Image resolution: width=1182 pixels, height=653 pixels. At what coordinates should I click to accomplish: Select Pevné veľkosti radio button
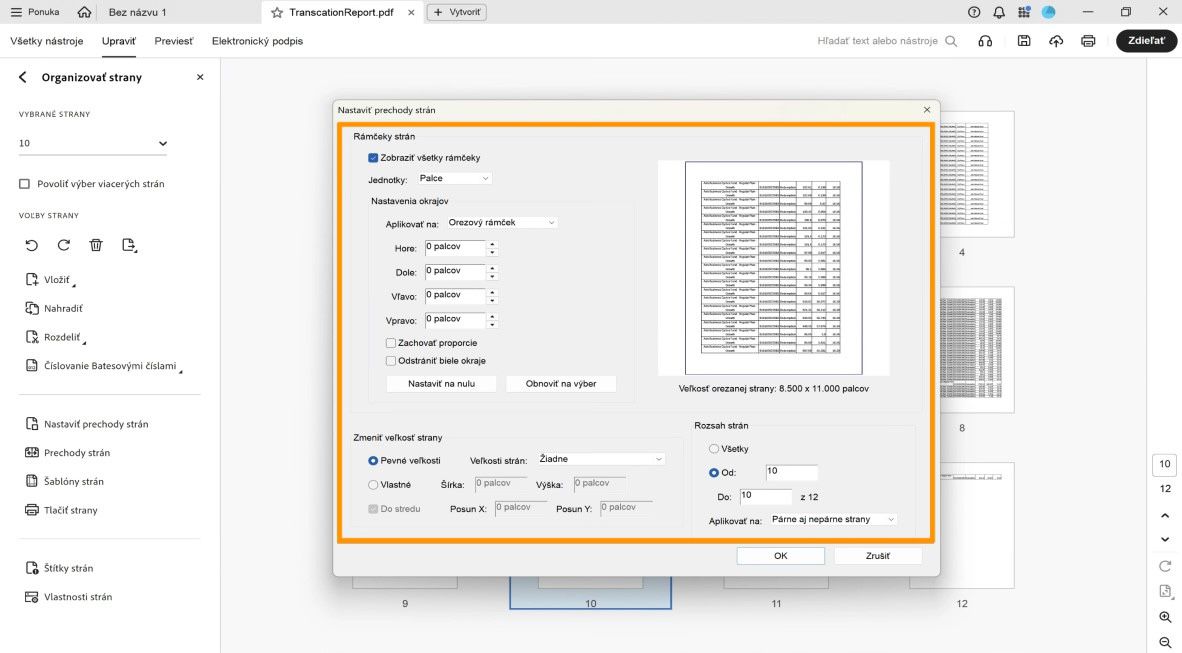pos(372,460)
